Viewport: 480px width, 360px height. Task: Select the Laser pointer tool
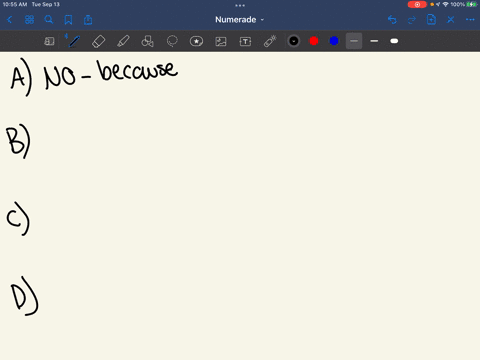pyautogui.click(x=270, y=41)
